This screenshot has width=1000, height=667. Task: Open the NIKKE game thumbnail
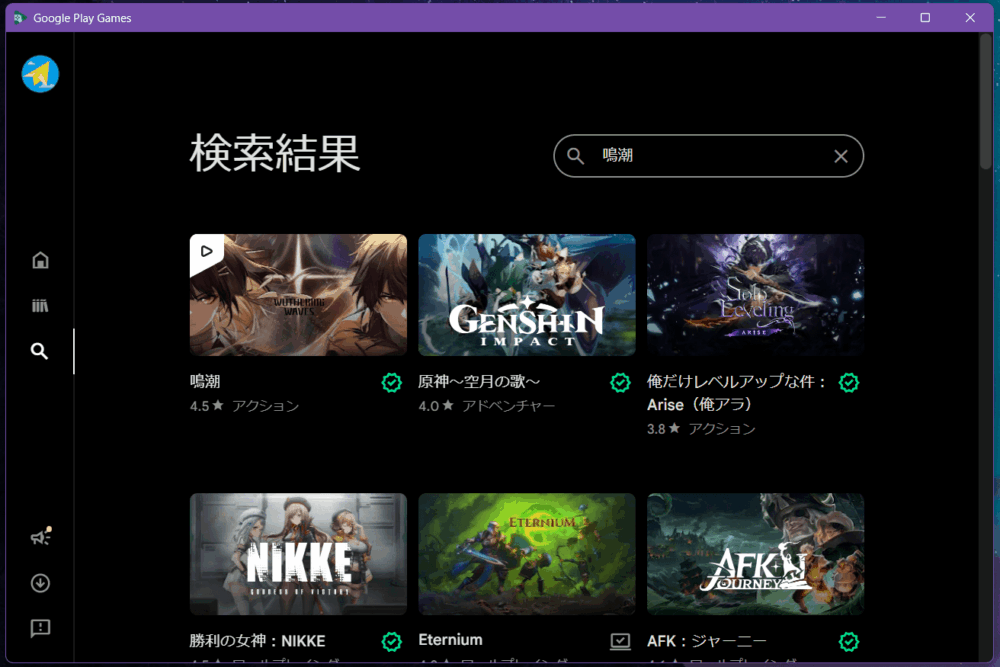click(x=298, y=553)
